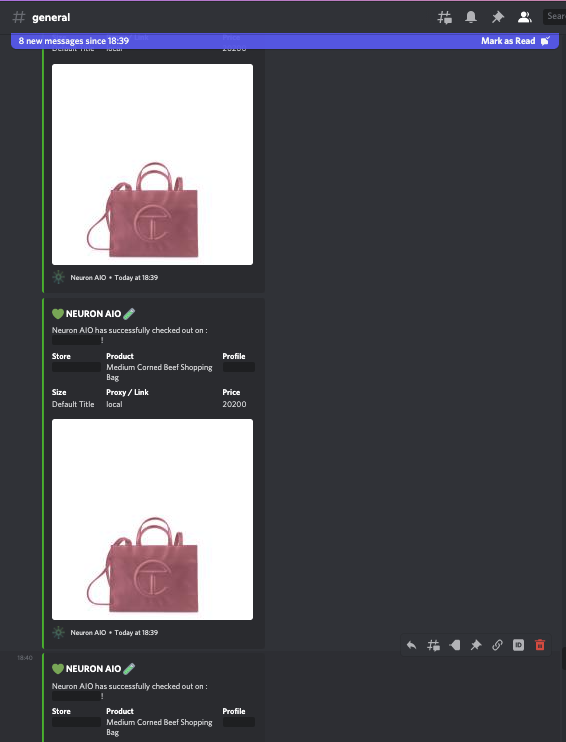Reply to message using arrow icon
The image size is (566, 742).
(x=412, y=645)
